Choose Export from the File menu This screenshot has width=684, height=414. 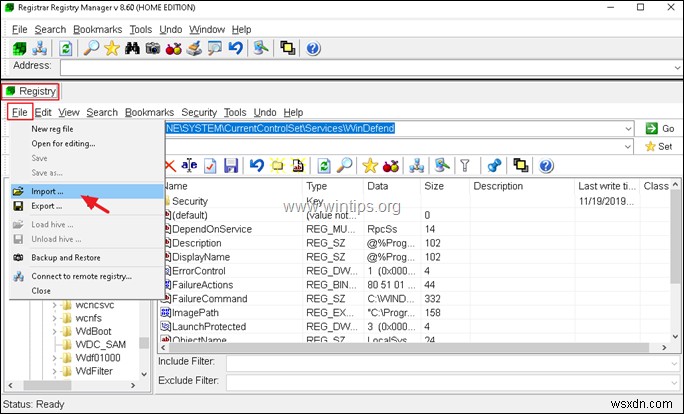[x=87, y=206]
